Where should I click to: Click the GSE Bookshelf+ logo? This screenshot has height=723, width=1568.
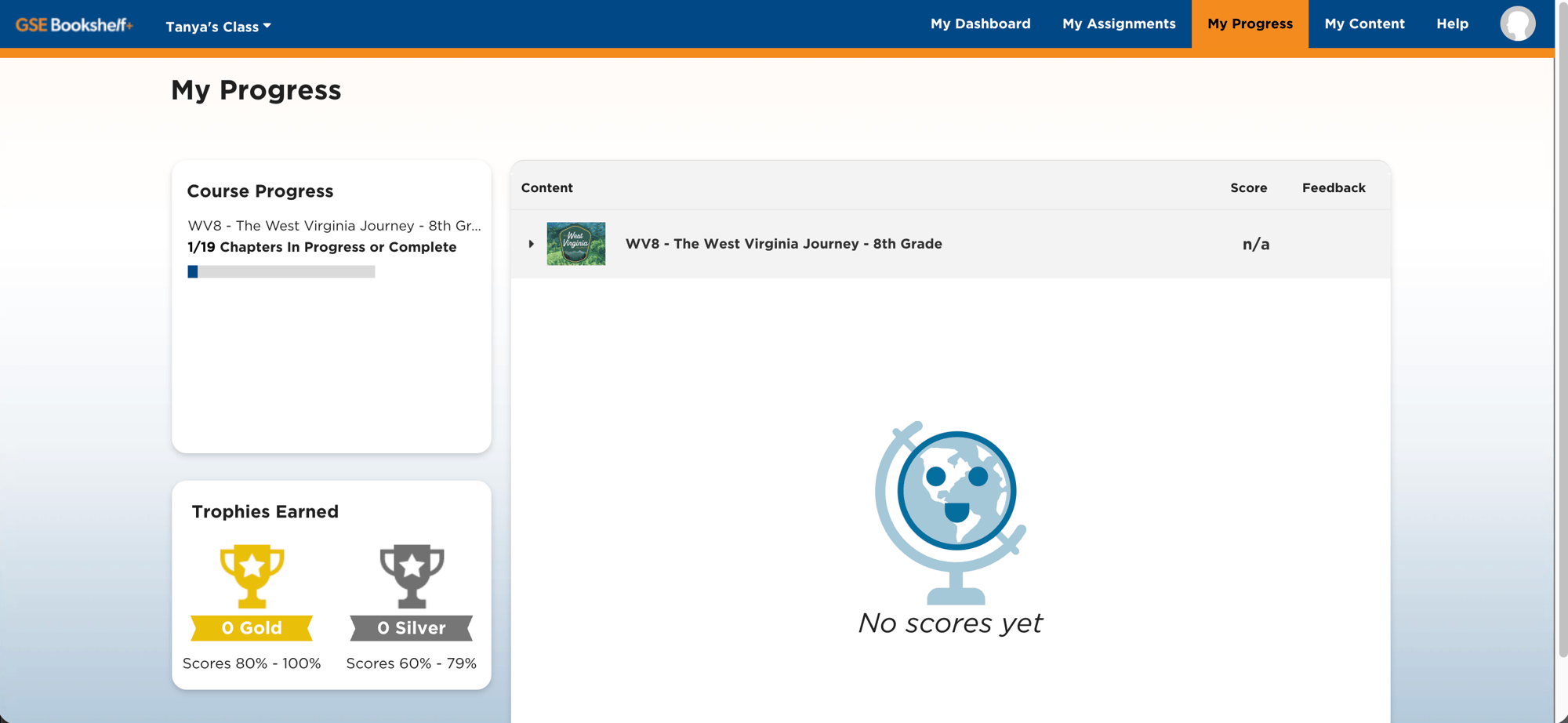(74, 24)
